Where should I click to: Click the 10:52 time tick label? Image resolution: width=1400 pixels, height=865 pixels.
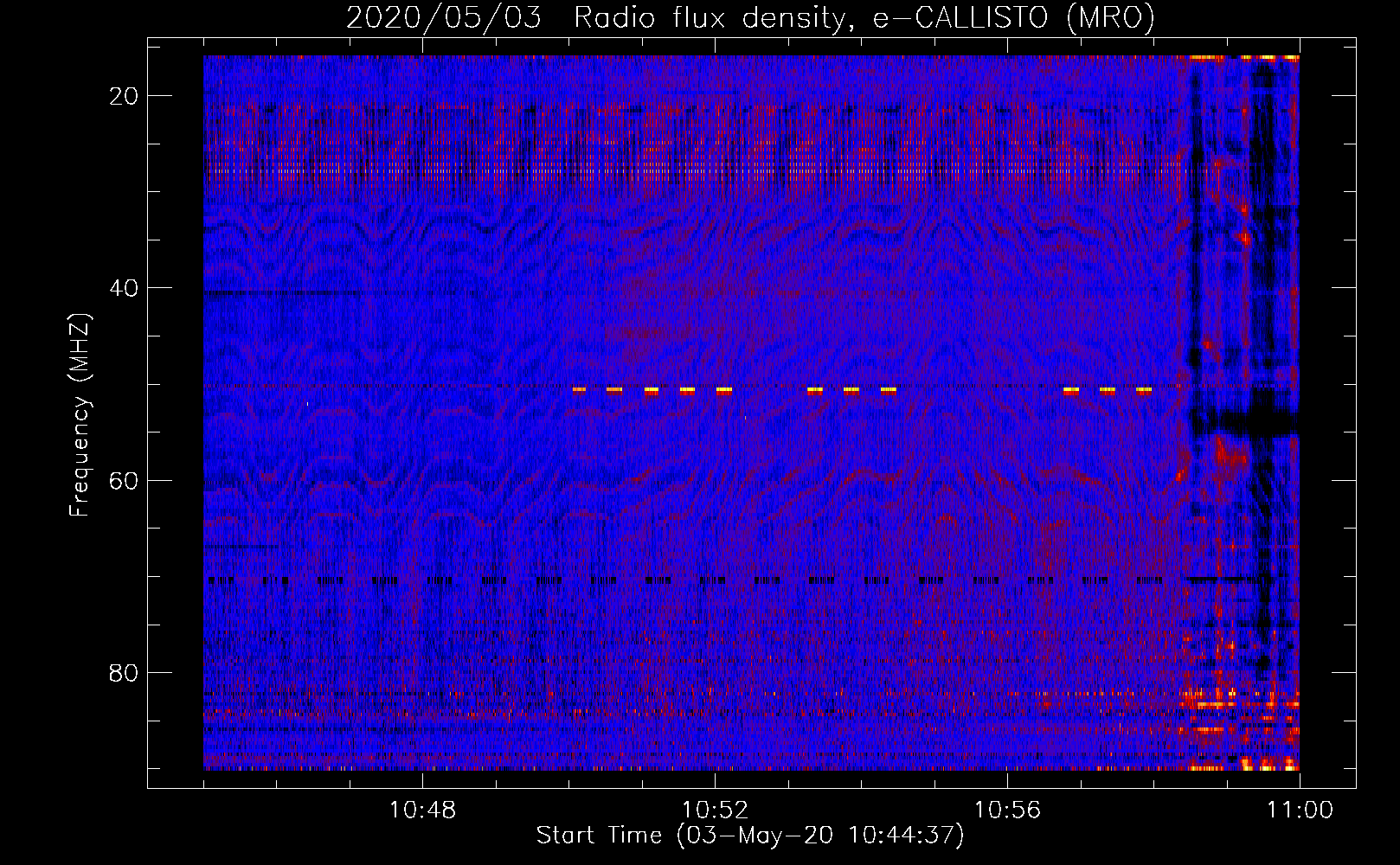(715, 811)
